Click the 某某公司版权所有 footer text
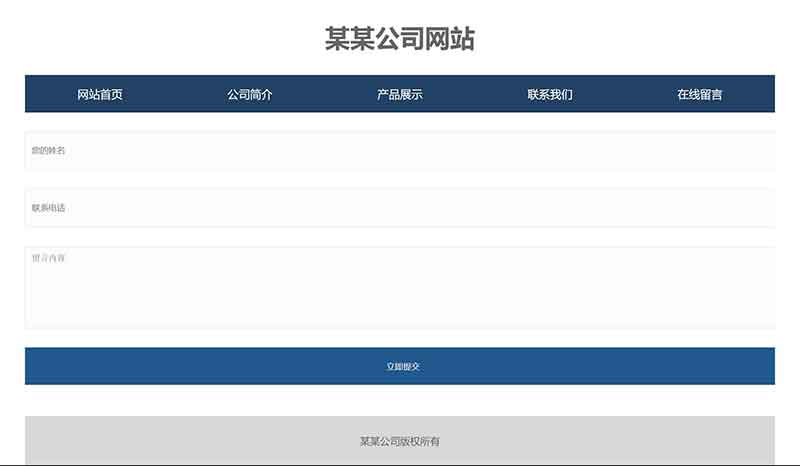Viewport: 800px width, 466px height. (400, 441)
